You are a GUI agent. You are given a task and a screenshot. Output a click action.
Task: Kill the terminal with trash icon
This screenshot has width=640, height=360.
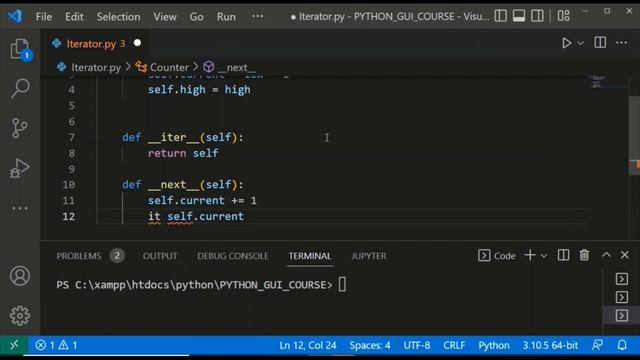point(584,255)
